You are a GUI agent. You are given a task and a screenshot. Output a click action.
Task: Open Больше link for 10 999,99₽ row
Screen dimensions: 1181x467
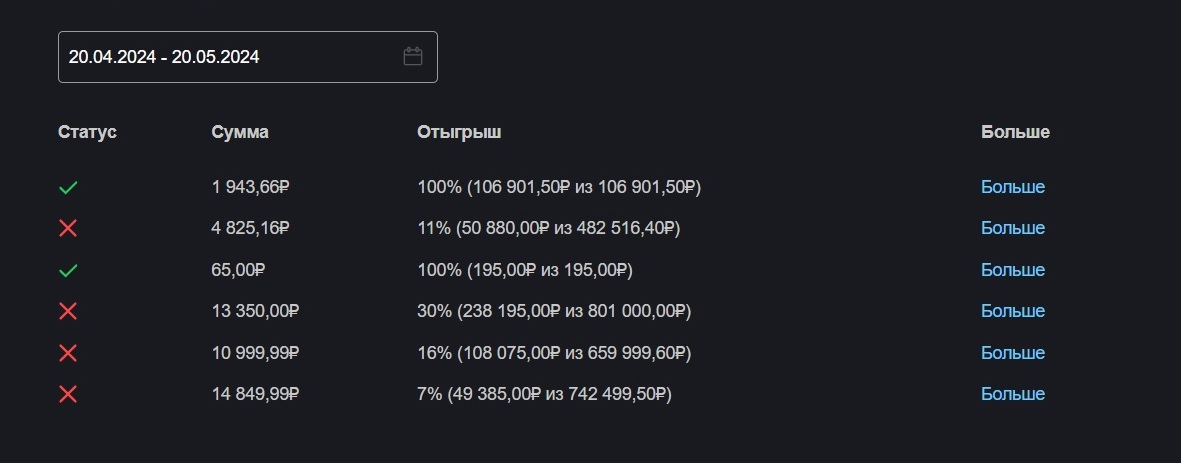coord(1012,353)
